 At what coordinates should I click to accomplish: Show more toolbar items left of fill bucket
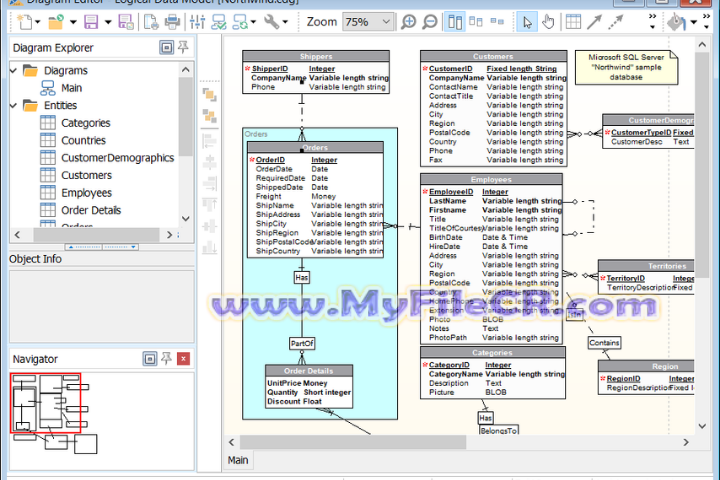tap(652, 22)
